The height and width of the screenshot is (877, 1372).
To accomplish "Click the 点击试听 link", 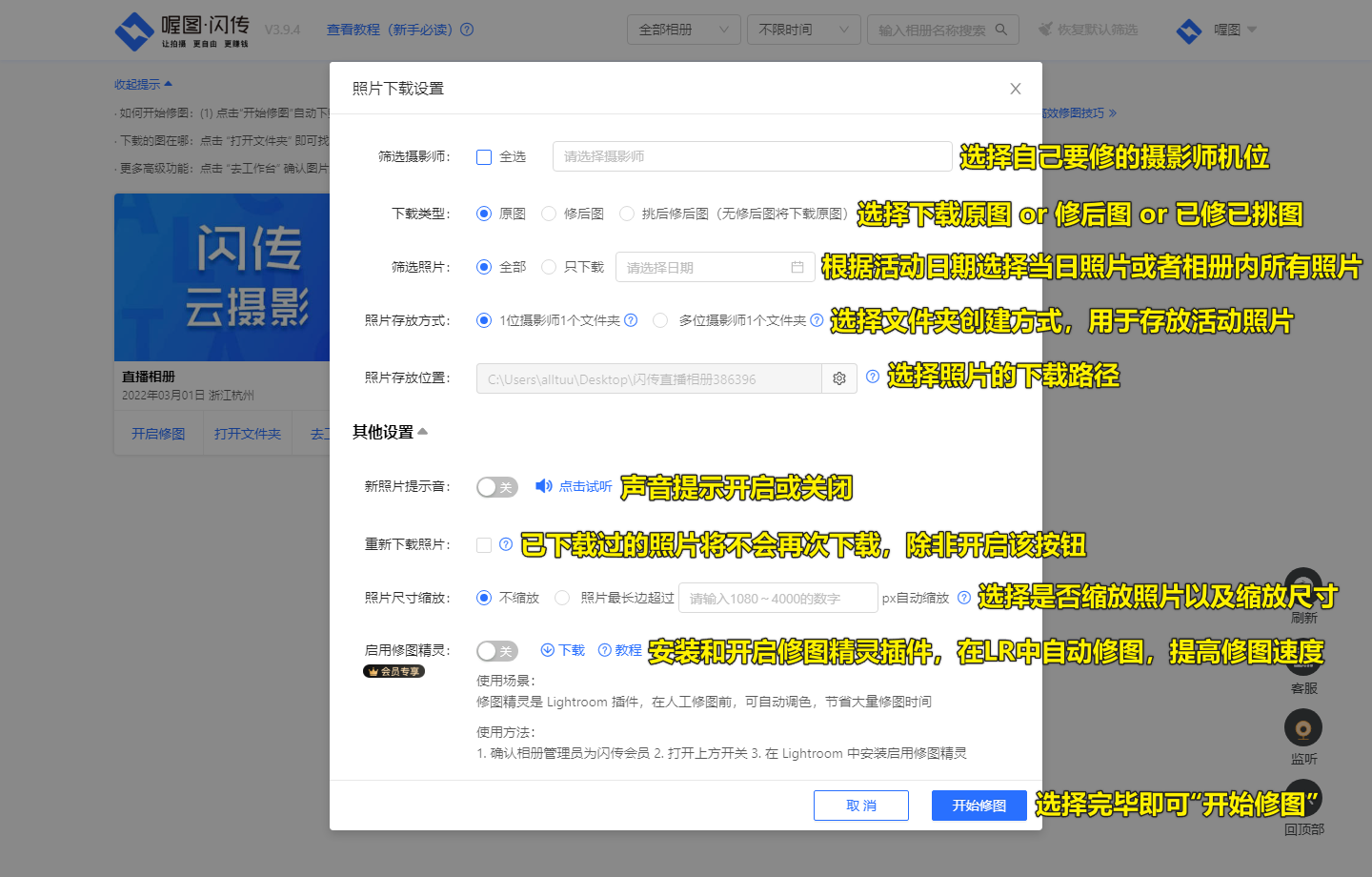I will click(585, 486).
